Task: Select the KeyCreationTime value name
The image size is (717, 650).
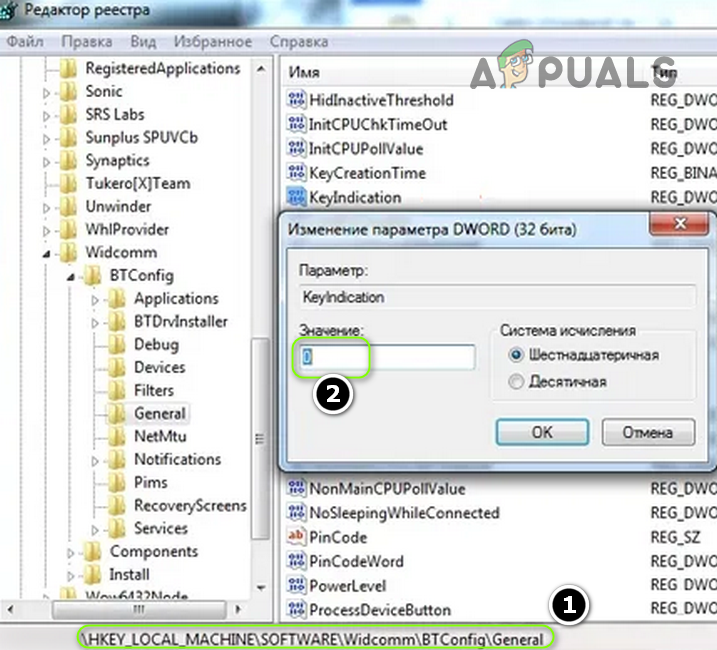Action: [367, 173]
